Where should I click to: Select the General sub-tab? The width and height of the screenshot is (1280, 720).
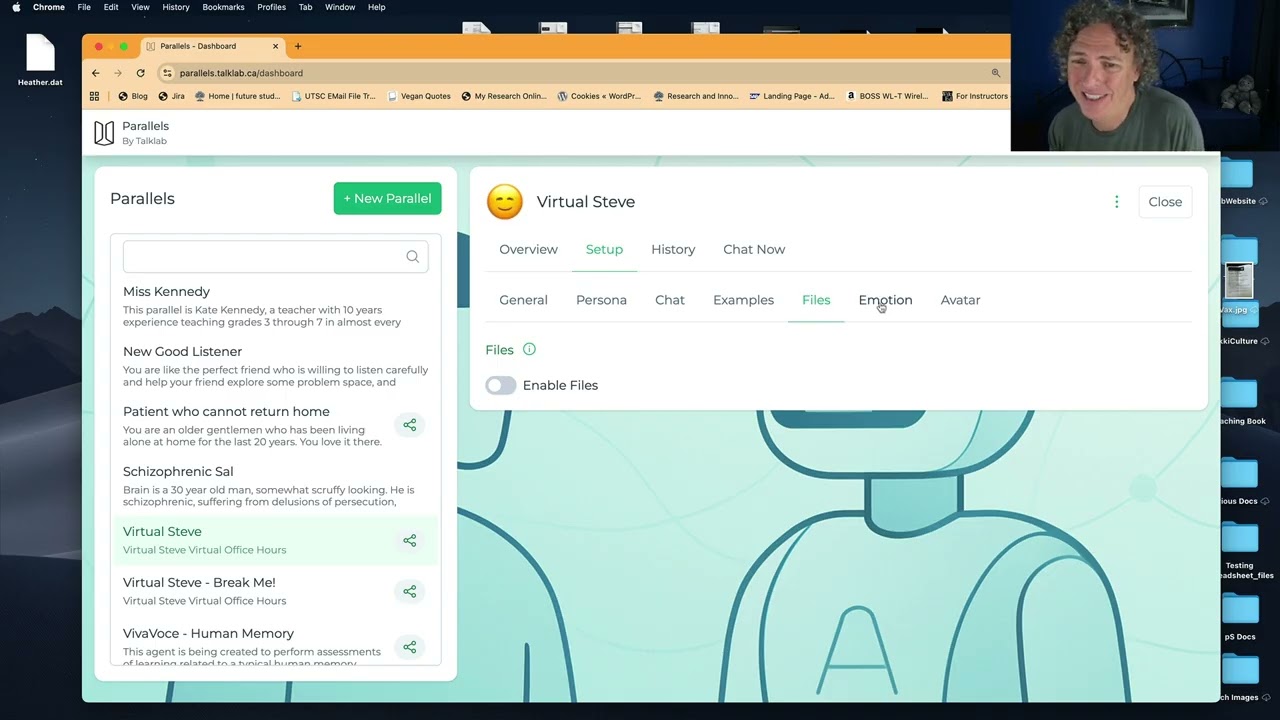coord(523,300)
